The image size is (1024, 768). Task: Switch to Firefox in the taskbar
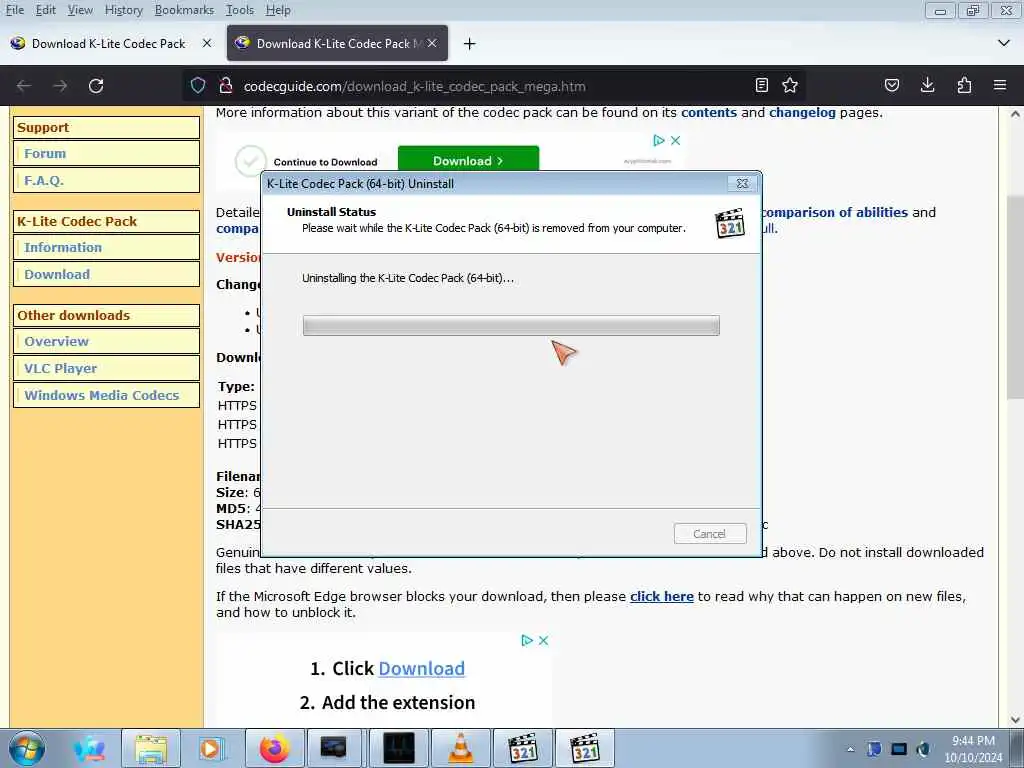(274, 748)
